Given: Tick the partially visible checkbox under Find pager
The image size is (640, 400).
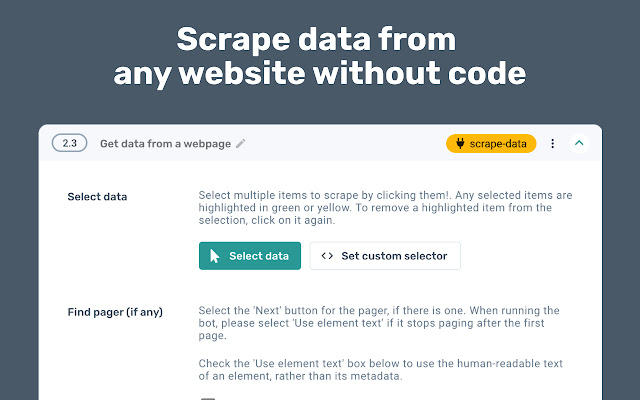Looking at the screenshot, I should 208,397.
